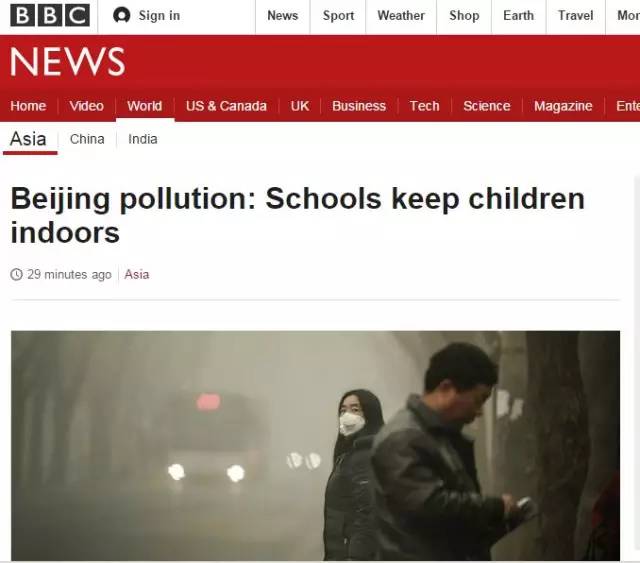The image size is (640, 563).
Task: Select the Home tab in red bar
Action: click(28, 106)
